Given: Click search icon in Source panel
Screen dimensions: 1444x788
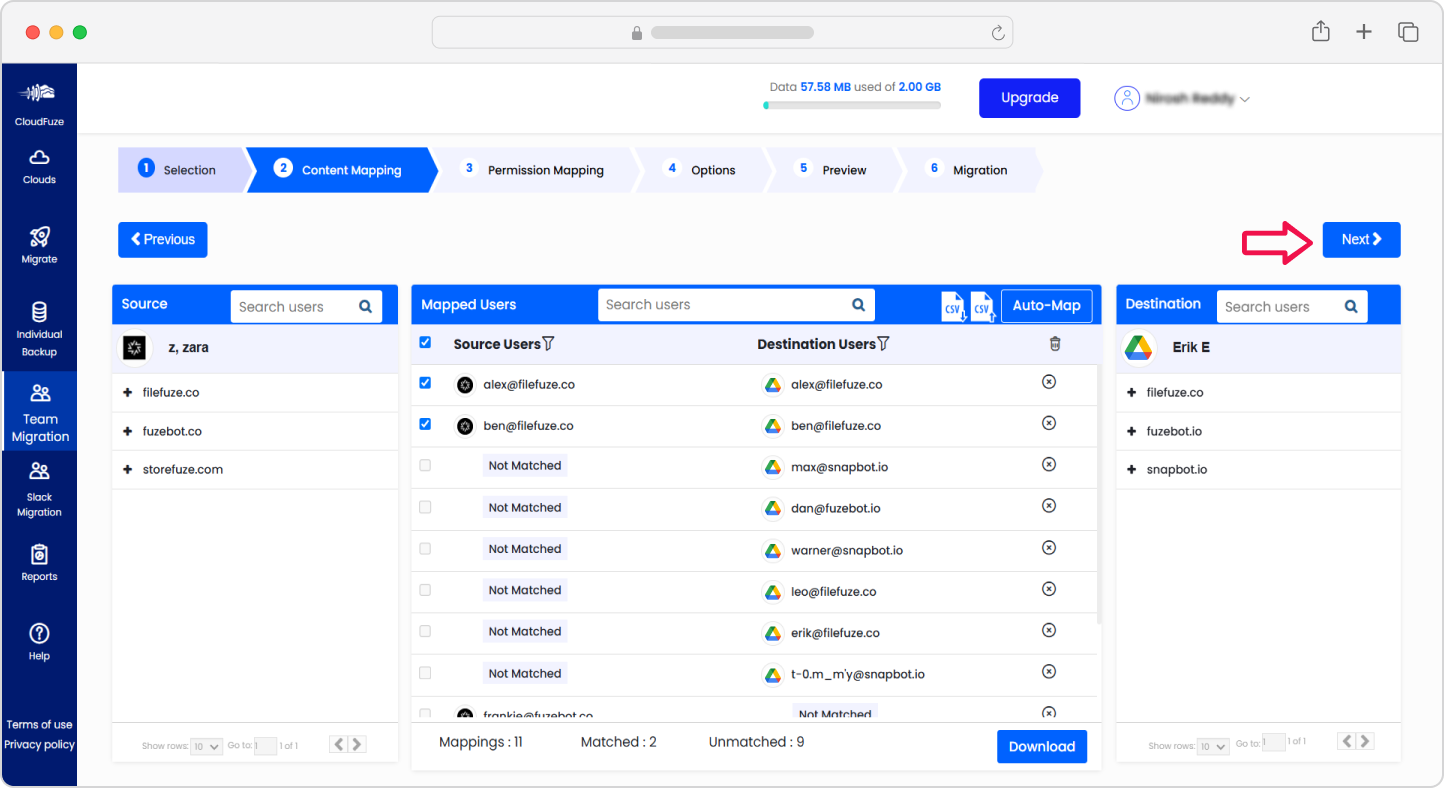Looking at the screenshot, I should click(365, 307).
